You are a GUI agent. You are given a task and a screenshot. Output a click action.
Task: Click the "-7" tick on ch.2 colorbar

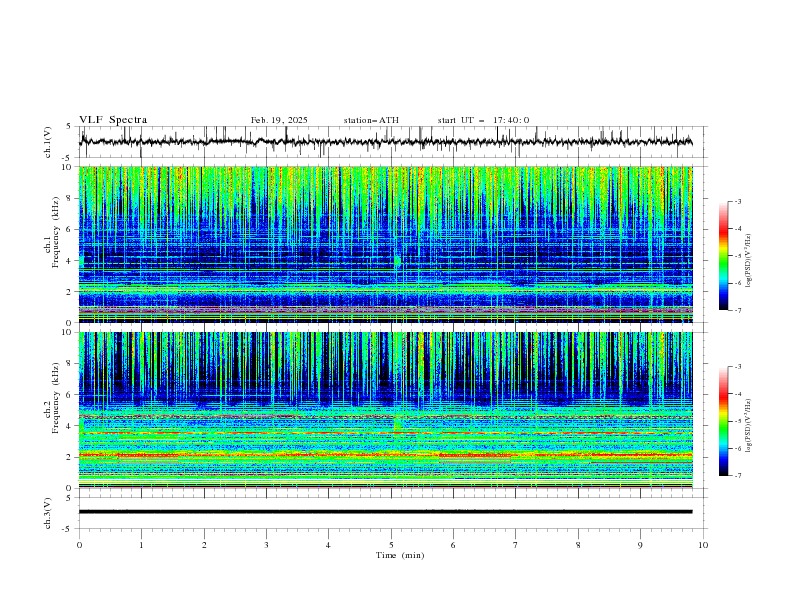[x=738, y=476]
